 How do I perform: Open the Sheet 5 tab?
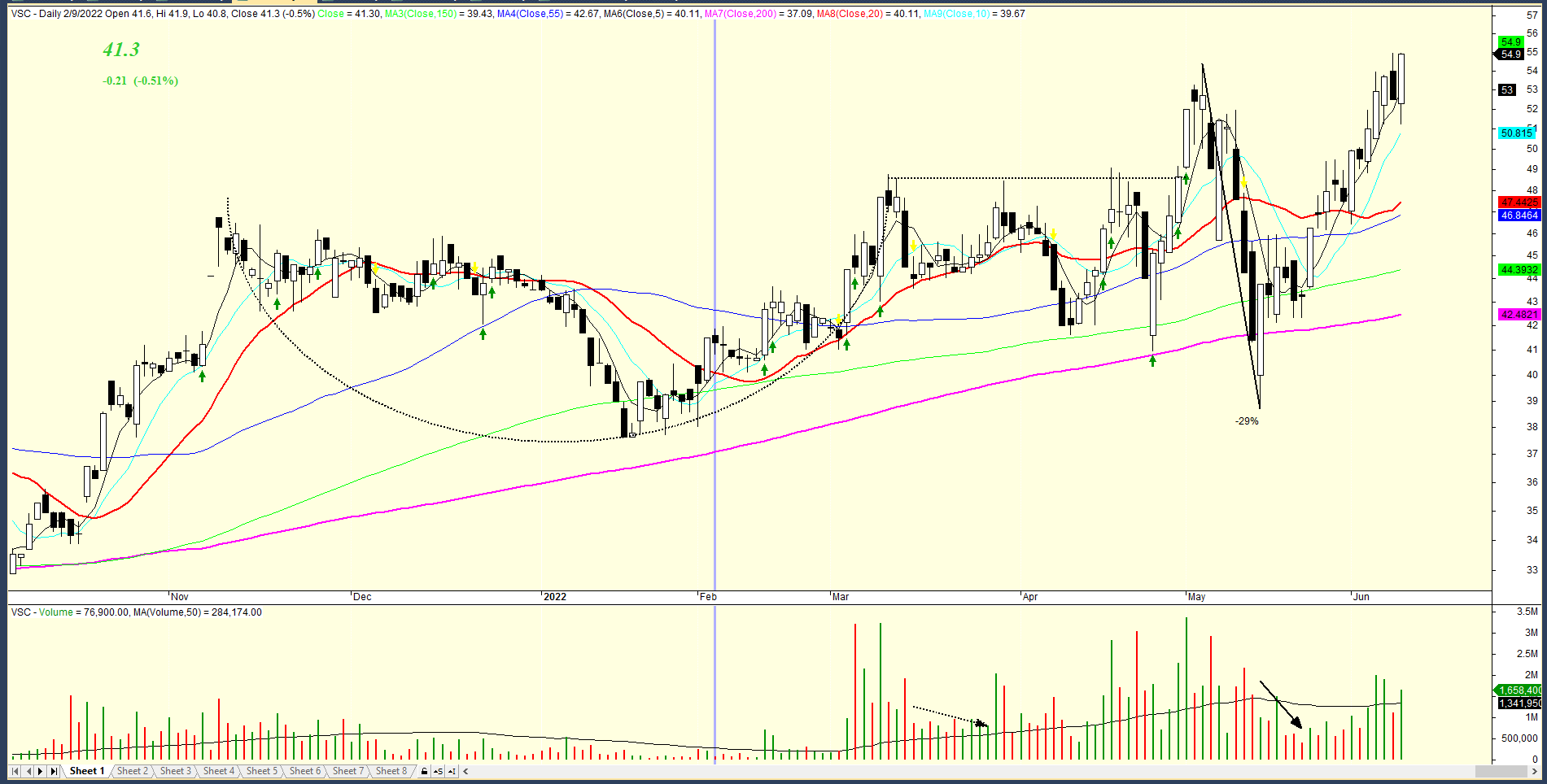261,771
